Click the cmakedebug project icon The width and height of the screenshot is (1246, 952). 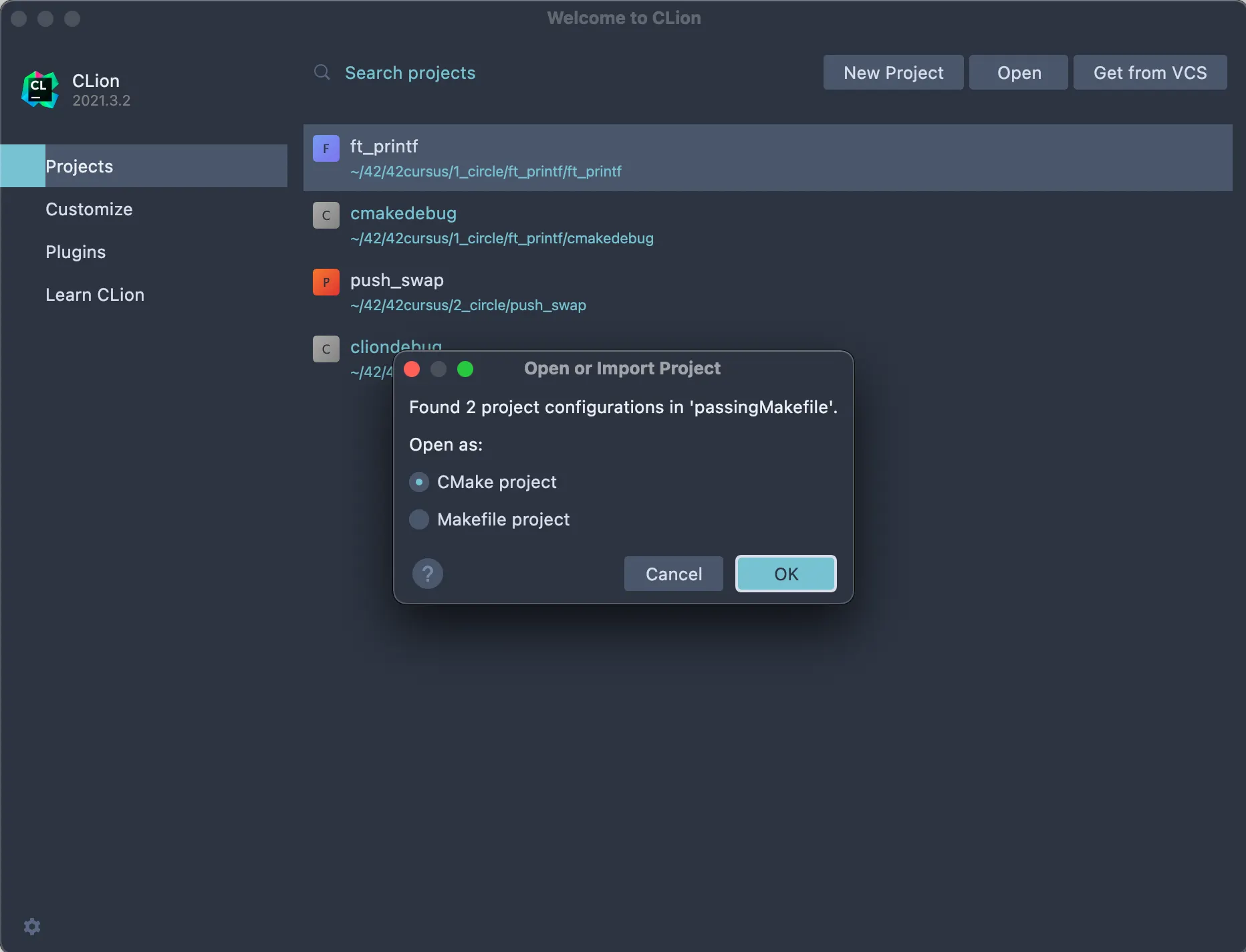(x=326, y=215)
